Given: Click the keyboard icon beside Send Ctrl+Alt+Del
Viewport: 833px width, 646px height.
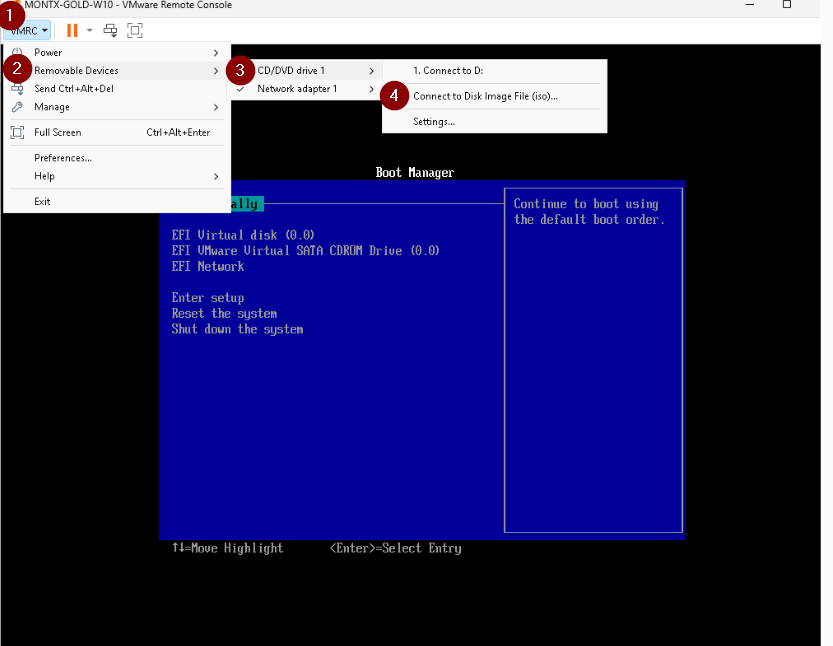Looking at the screenshot, I should coord(17,89).
